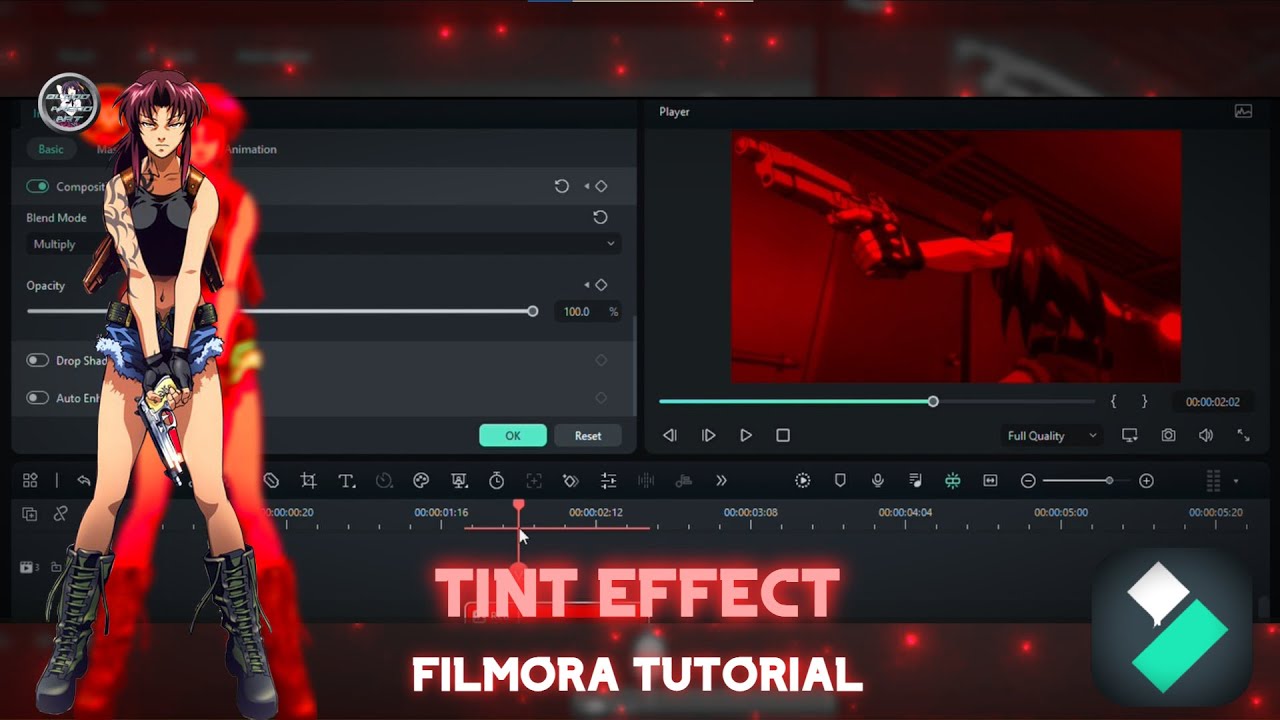The height and width of the screenshot is (720, 1280).
Task: Open the Full Quality dropdown
Action: pyautogui.click(x=1052, y=436)
